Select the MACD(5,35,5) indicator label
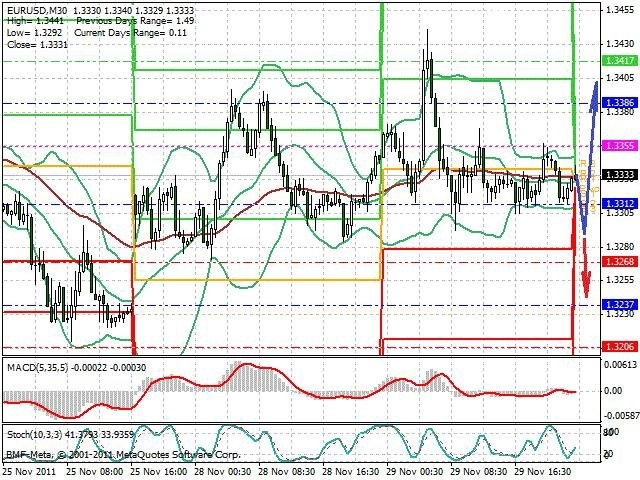640x480 pixels. tap(38, 368)
